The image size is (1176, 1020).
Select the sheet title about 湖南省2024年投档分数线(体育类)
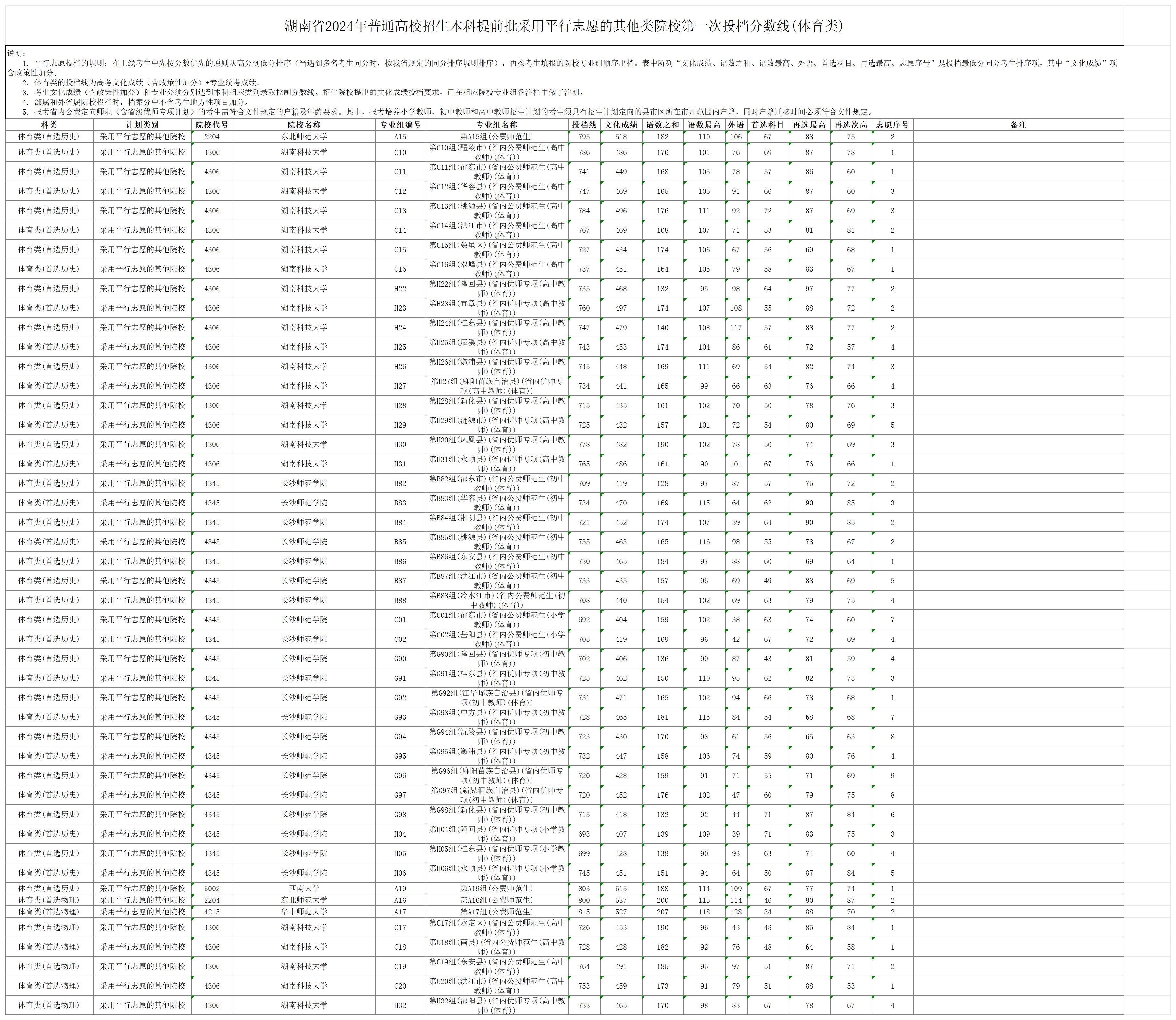click(x=564, y=26)
